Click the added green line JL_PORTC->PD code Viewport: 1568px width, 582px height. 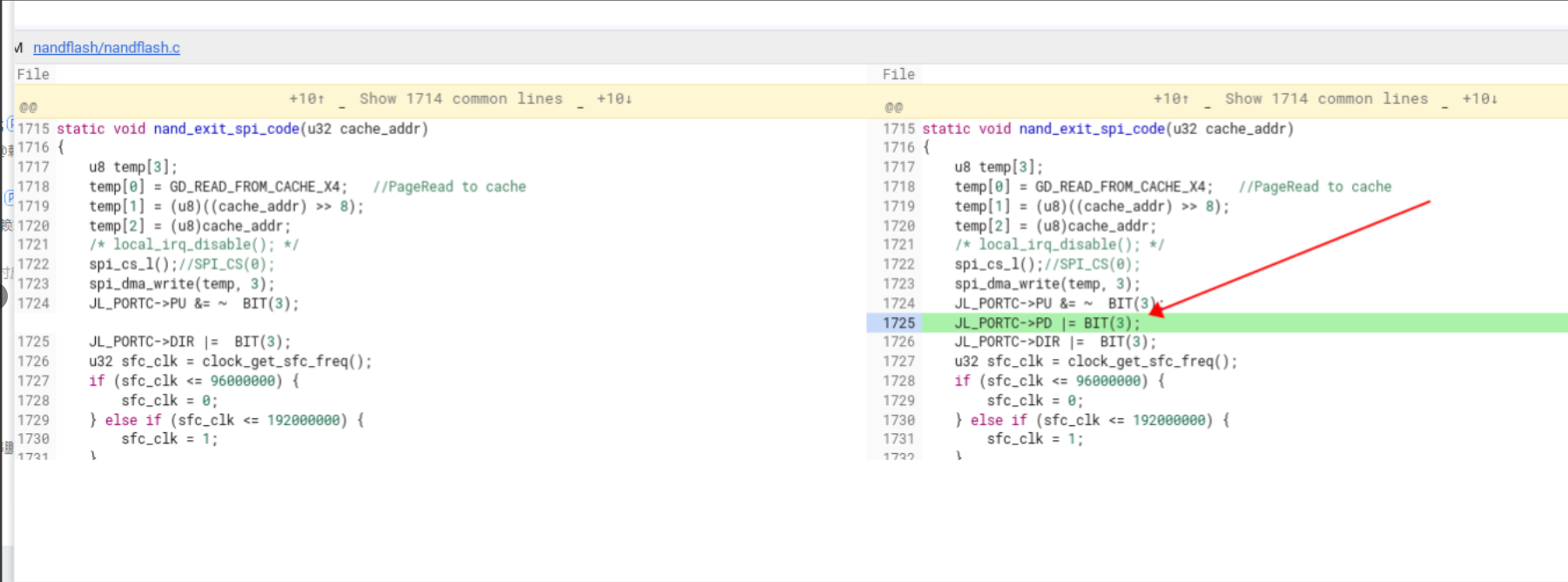1047,323
